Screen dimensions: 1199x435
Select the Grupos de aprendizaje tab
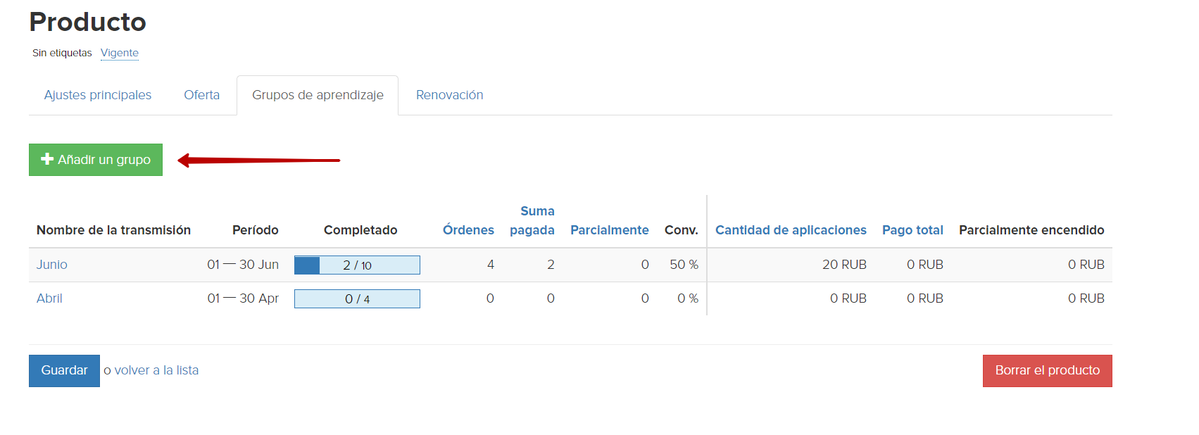point(317,96)
